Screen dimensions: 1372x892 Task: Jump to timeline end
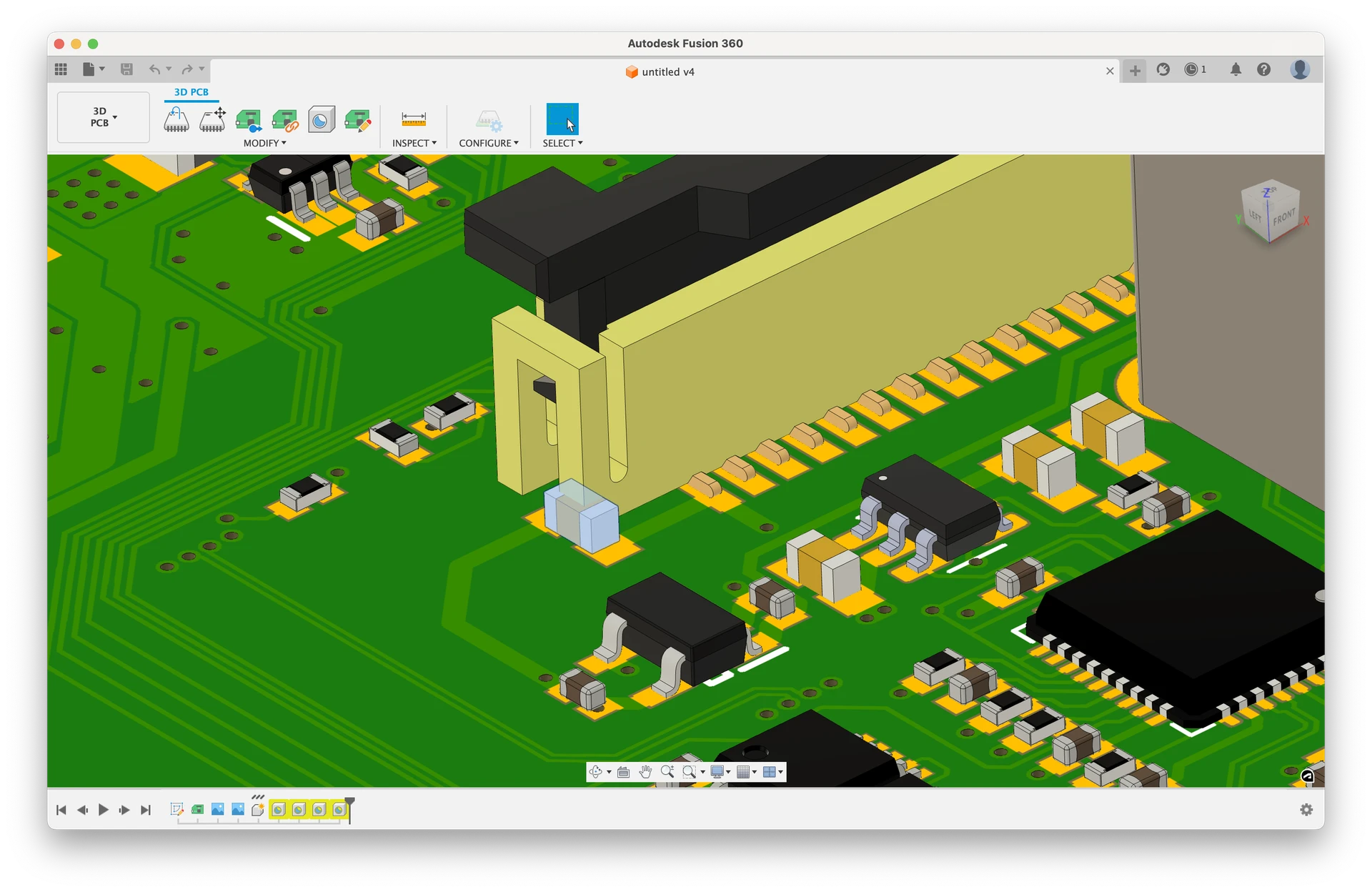coord(146,810)
